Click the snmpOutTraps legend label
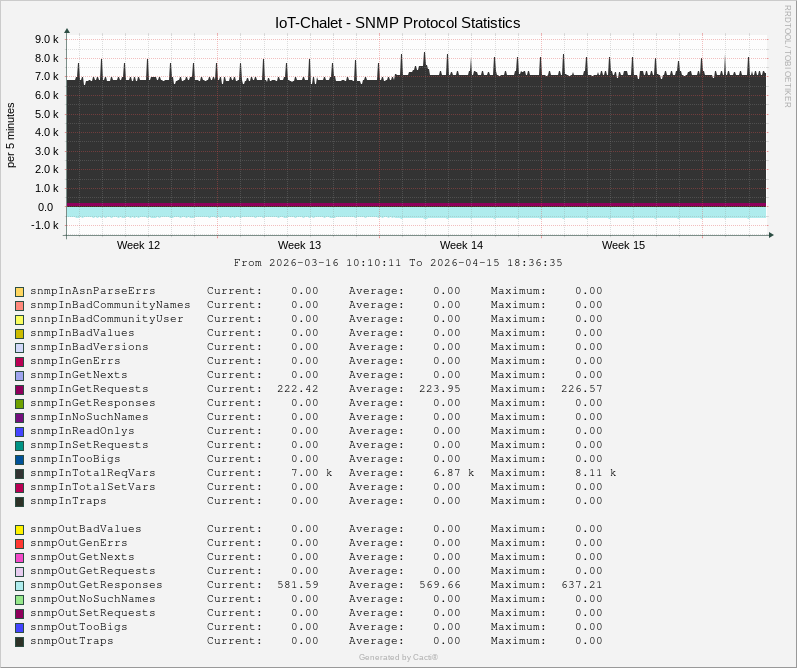Screen dimensions: 797x668 [x=71, y=641]
